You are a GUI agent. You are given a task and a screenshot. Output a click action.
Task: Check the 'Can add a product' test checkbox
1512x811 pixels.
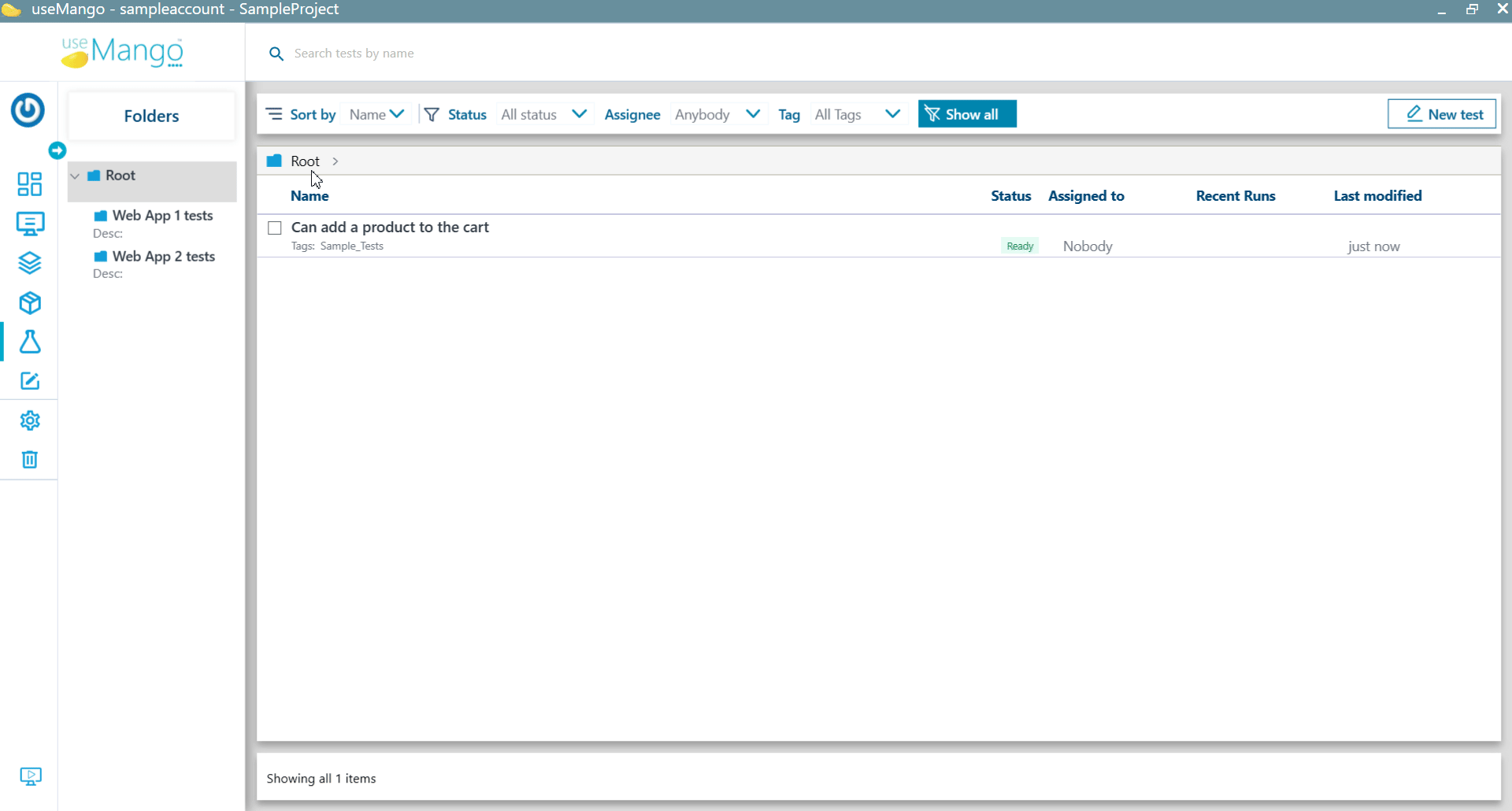[275, 228]
